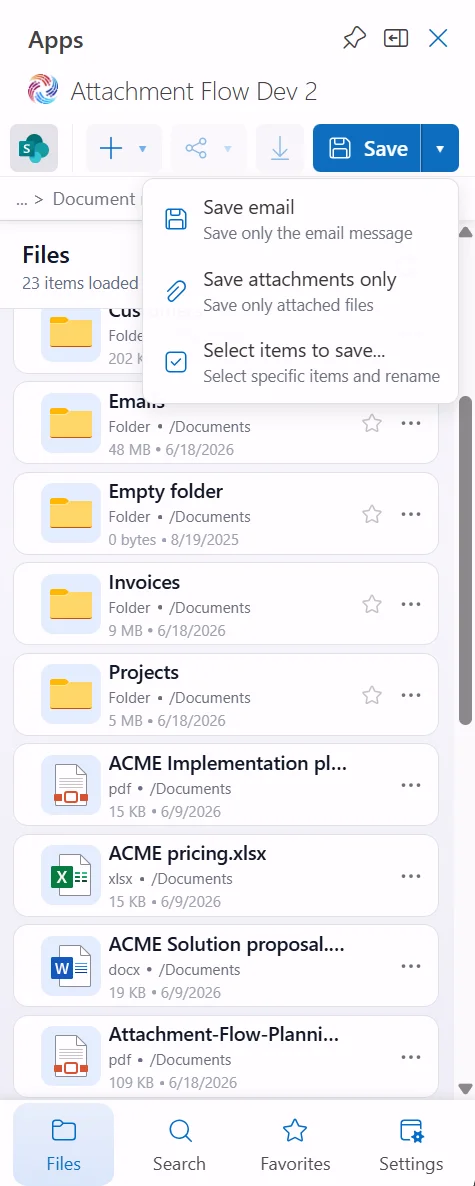Switch to the Search tab
The image size is (475, 1186).
[x=179, y=1144]
